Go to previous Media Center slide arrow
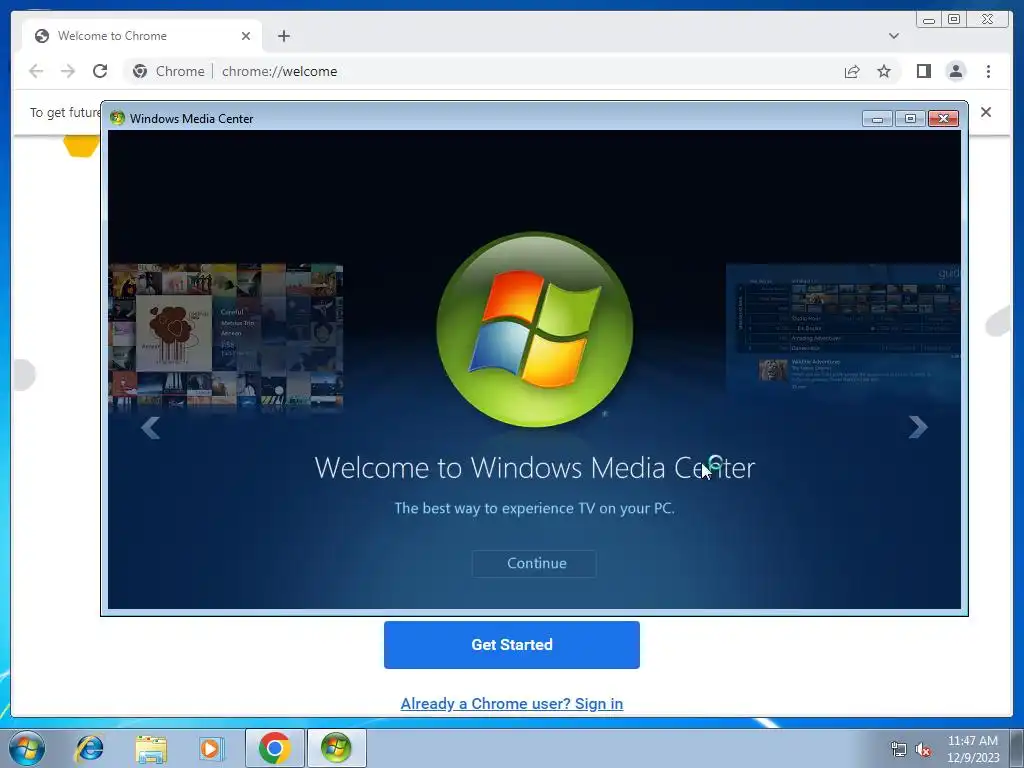The image size is (1024, 768). [151, 428]
